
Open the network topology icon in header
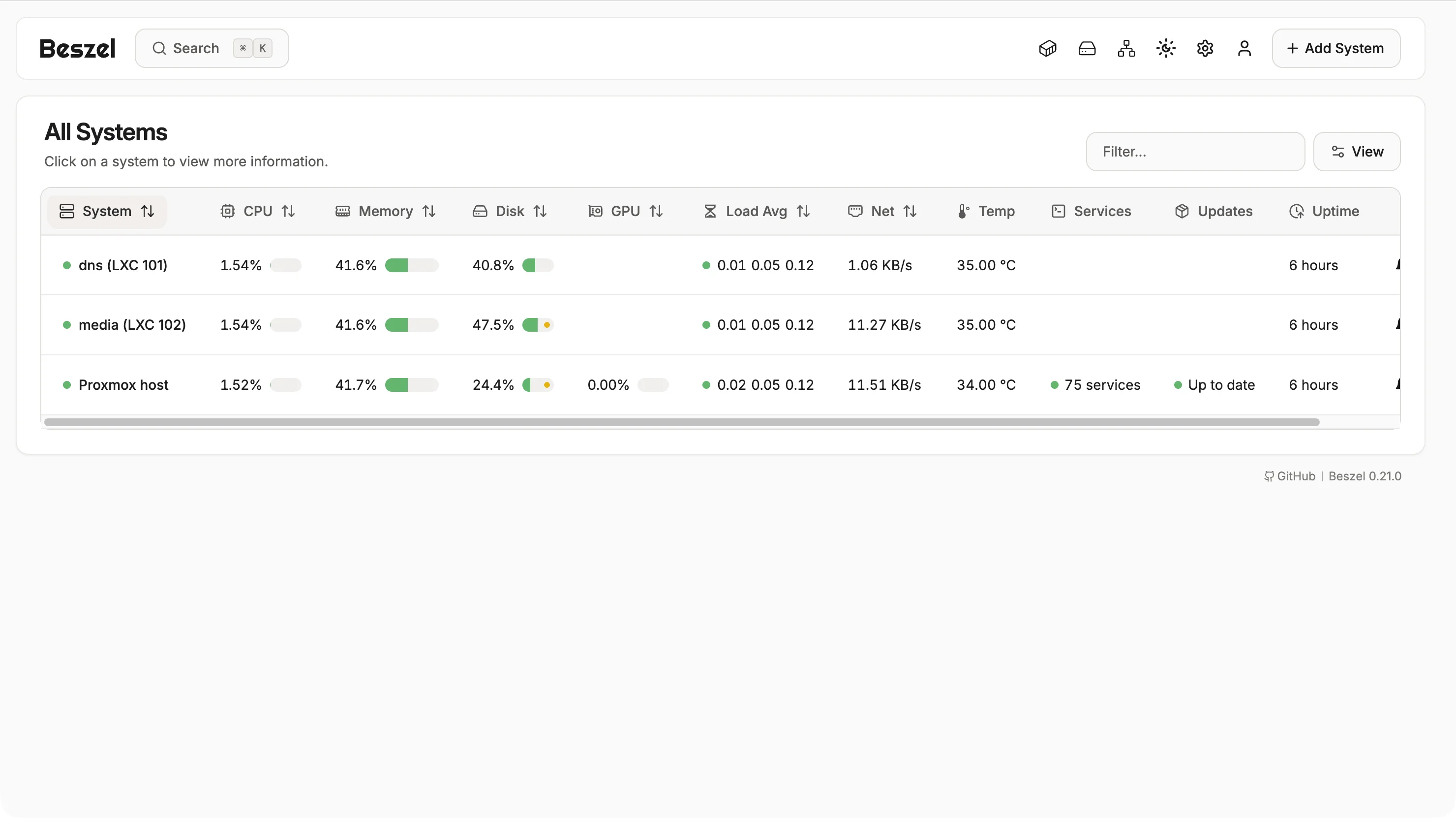(1126, 48)
